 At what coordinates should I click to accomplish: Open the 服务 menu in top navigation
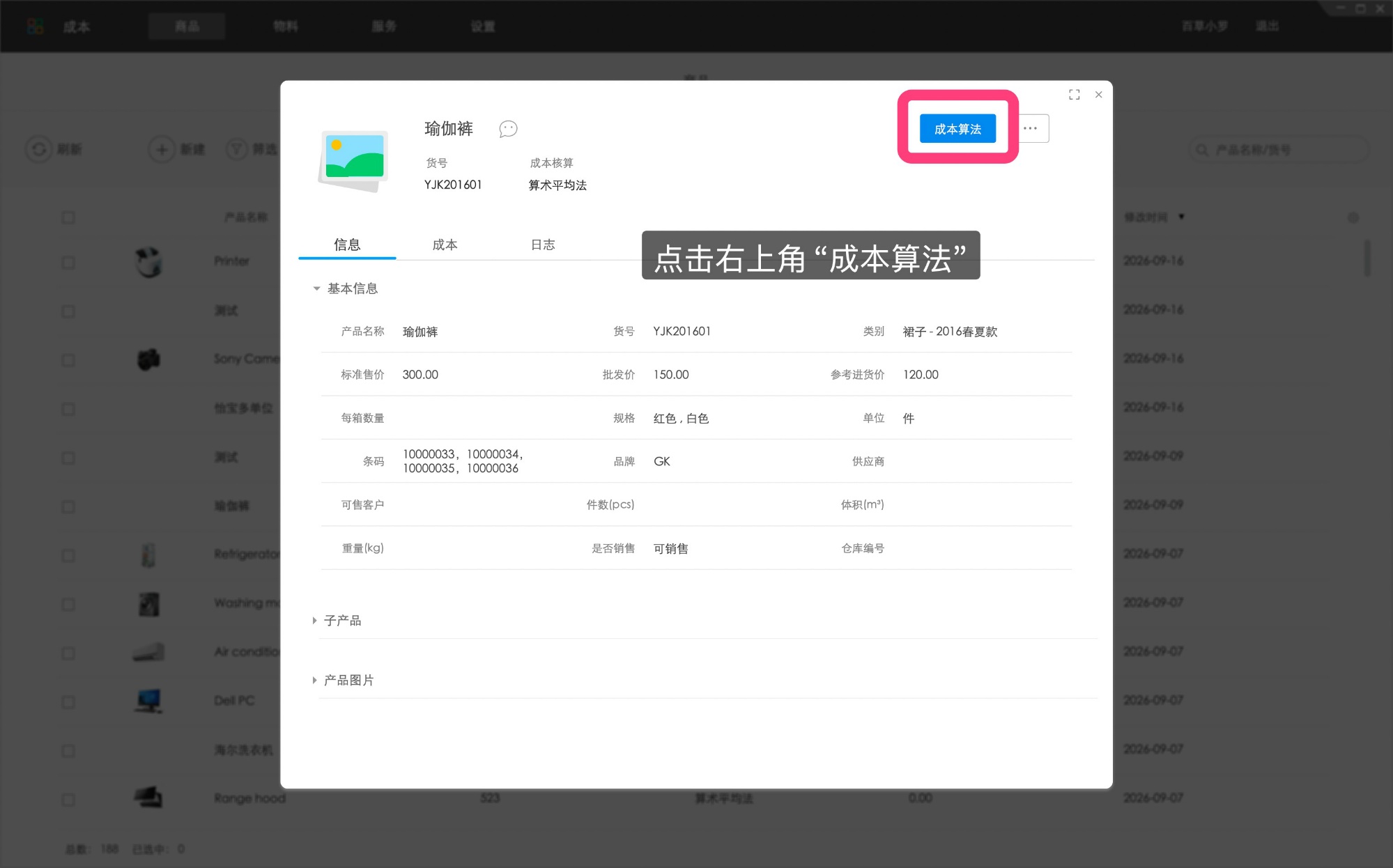tap(384, 26)
